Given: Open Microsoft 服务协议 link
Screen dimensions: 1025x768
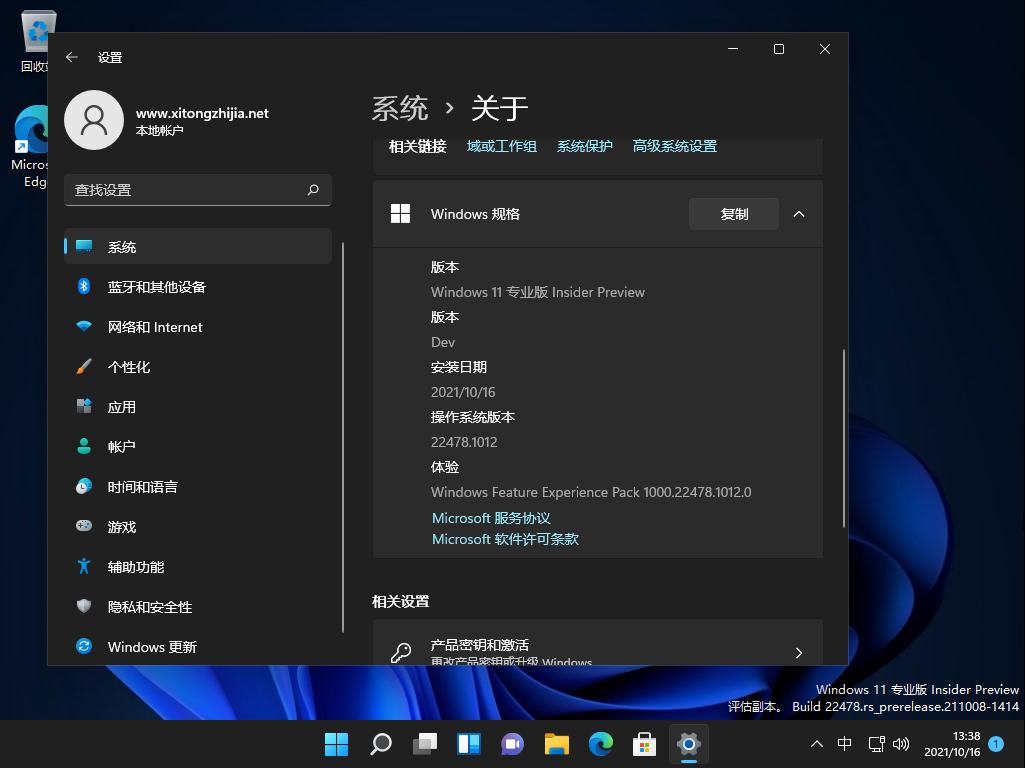Looking at the screenshot, I should [x=491, y=517].
